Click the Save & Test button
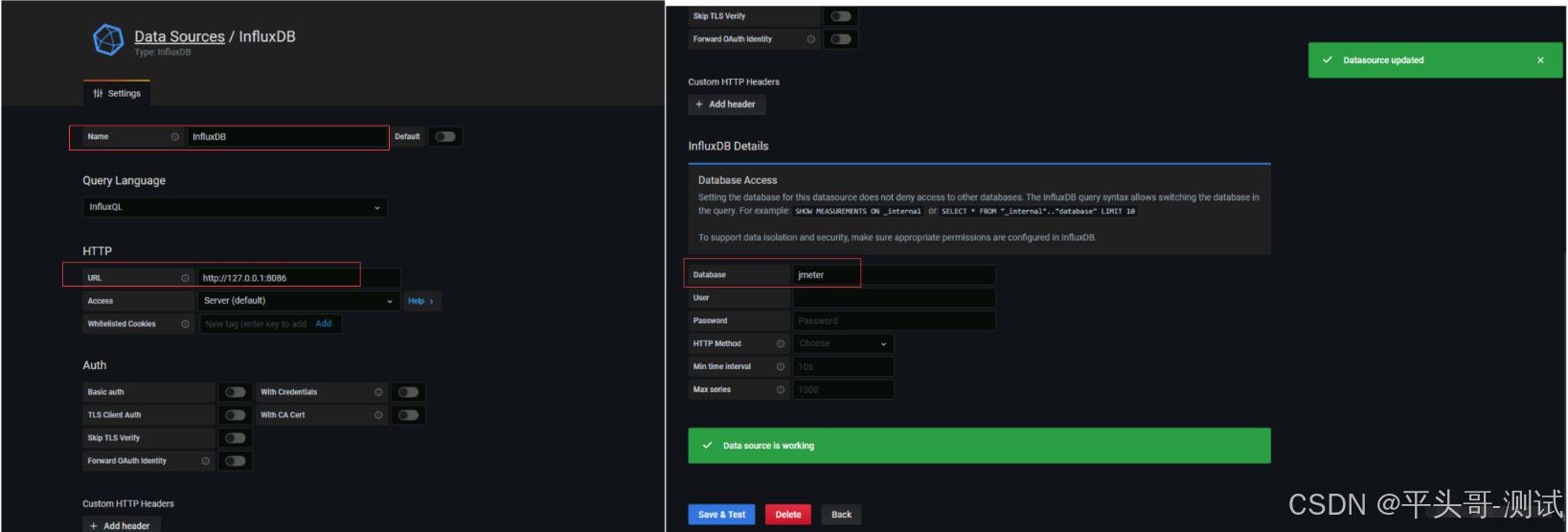 (721, 515)
